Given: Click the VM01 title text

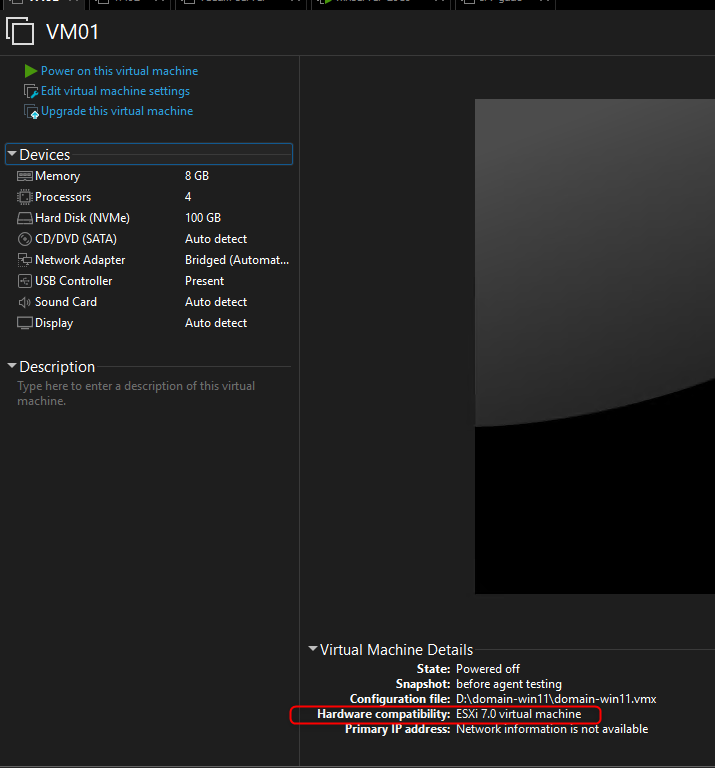Looking at the screenshot, I should click(72, 32).
